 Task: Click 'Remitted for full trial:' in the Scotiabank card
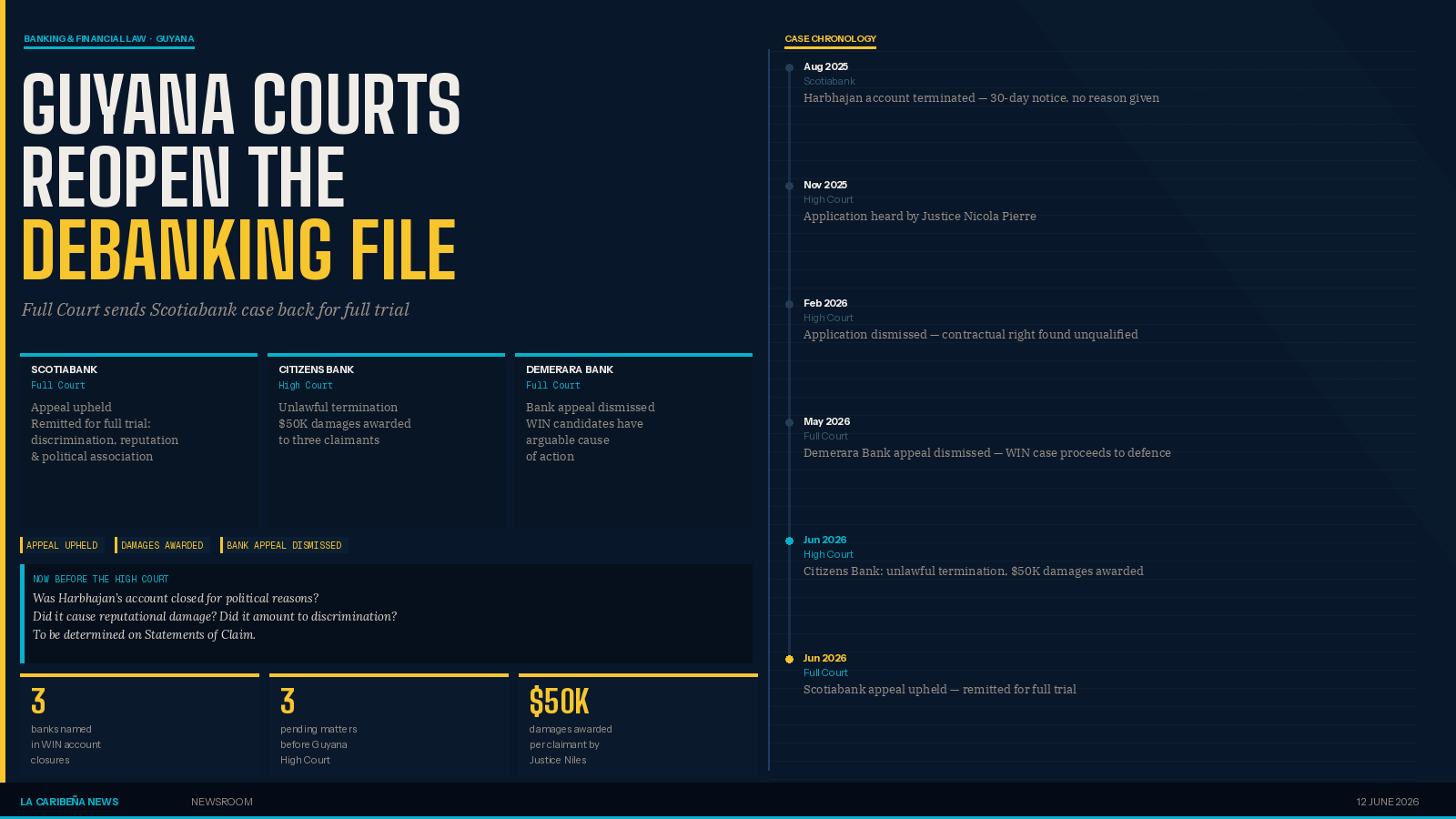tap(91, 424)
